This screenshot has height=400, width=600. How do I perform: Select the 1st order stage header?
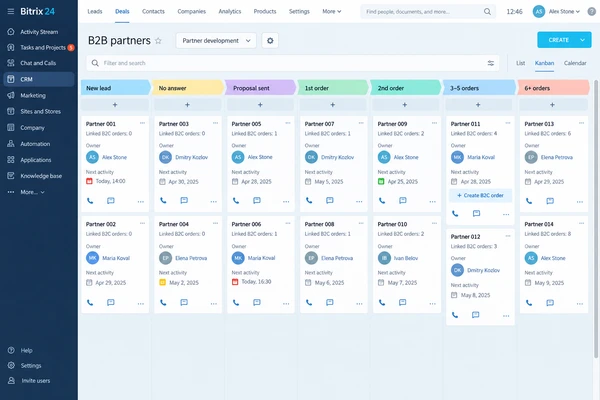click(333, 88)
